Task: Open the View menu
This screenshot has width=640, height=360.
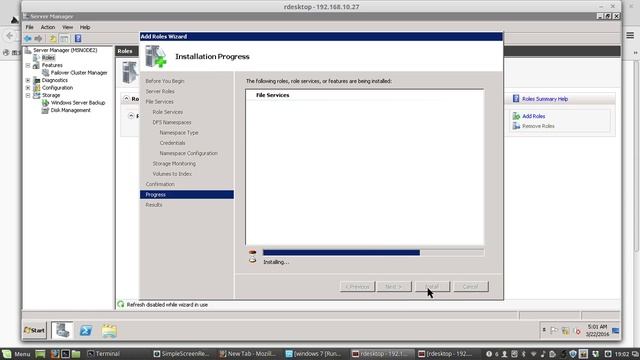Action: click(x=67, y=27)
